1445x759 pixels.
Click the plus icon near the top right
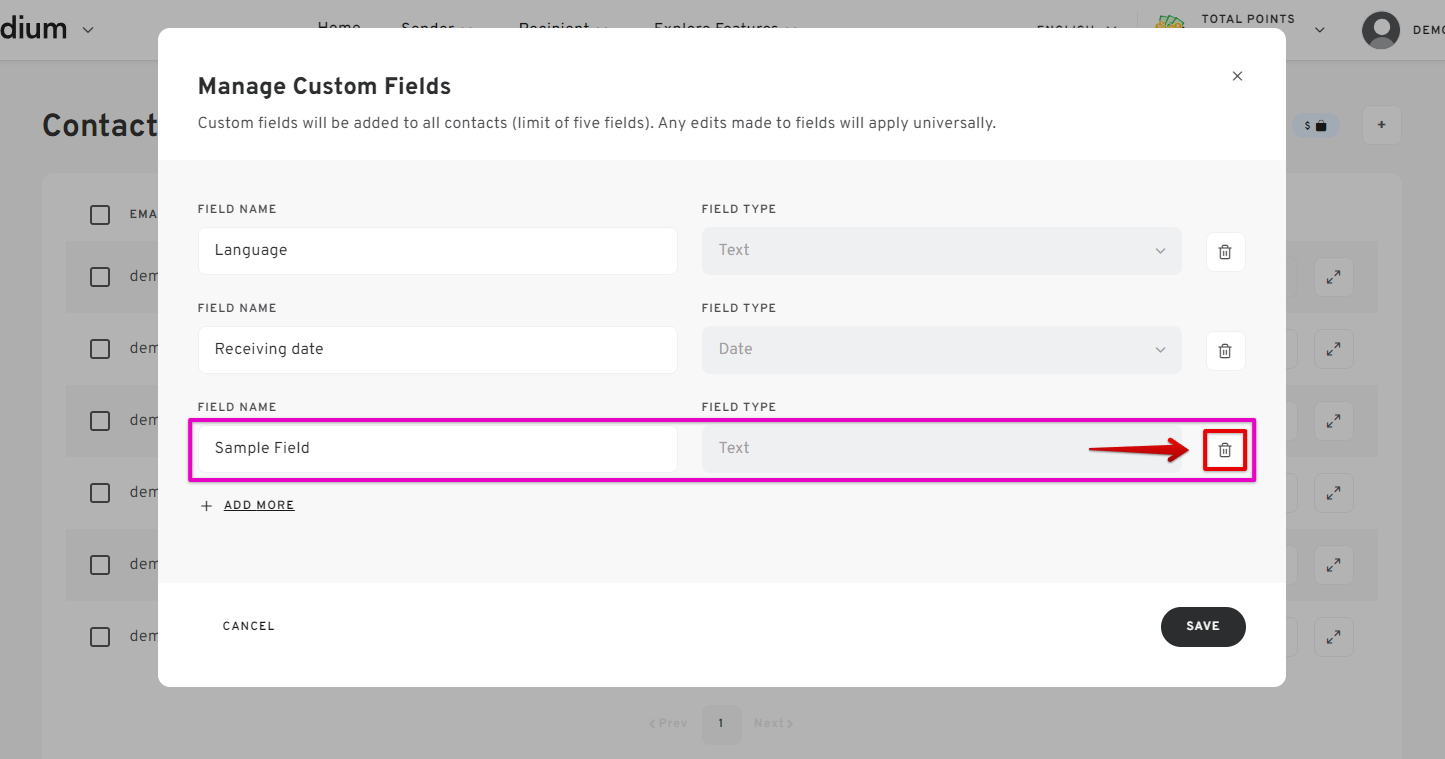coord(1381,125)
